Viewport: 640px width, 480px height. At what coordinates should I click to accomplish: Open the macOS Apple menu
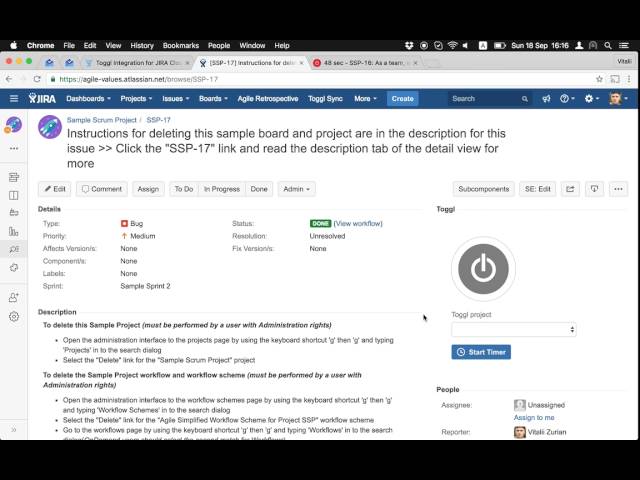pos(13,46)
